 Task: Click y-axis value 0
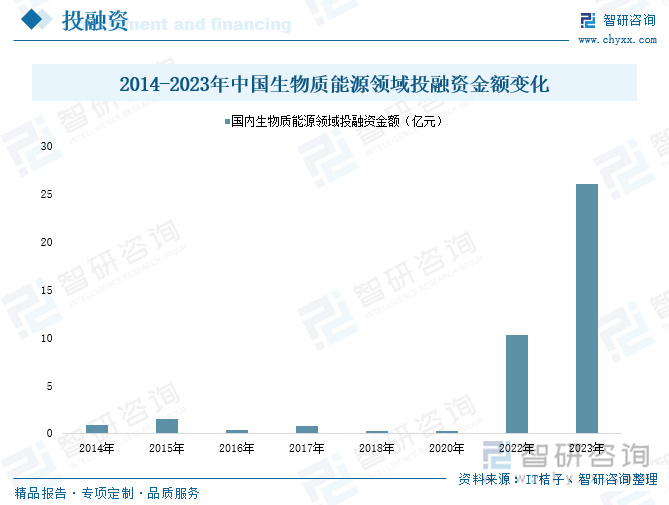point(49,433)
